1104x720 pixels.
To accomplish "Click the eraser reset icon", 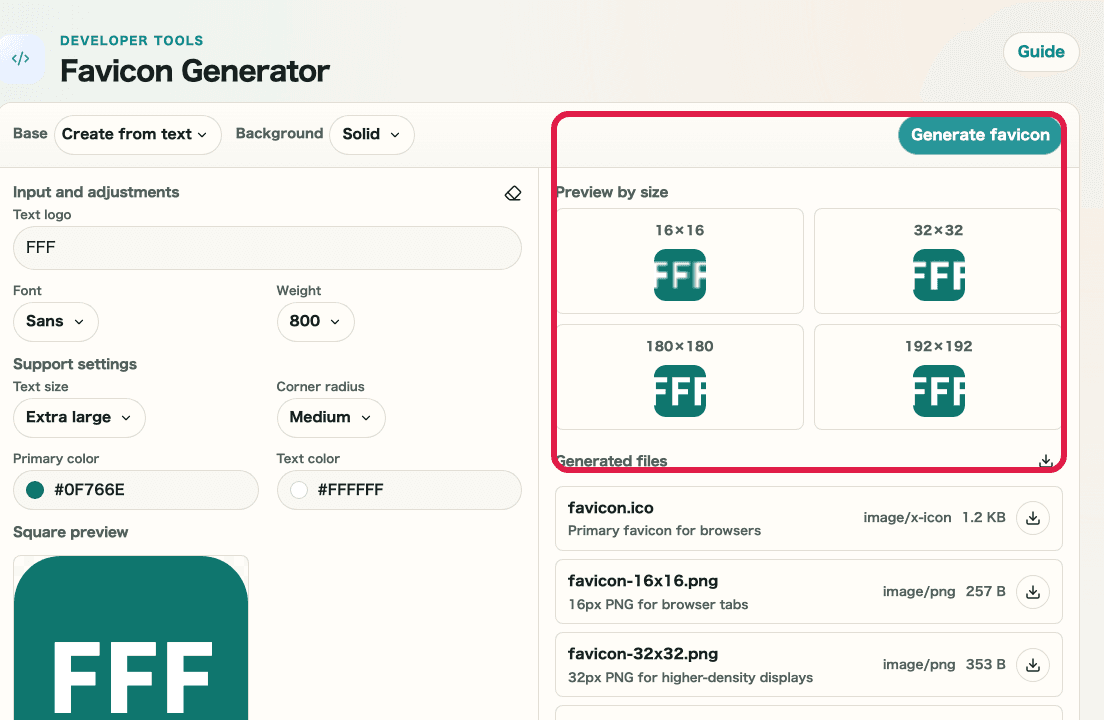I will 513,193.
